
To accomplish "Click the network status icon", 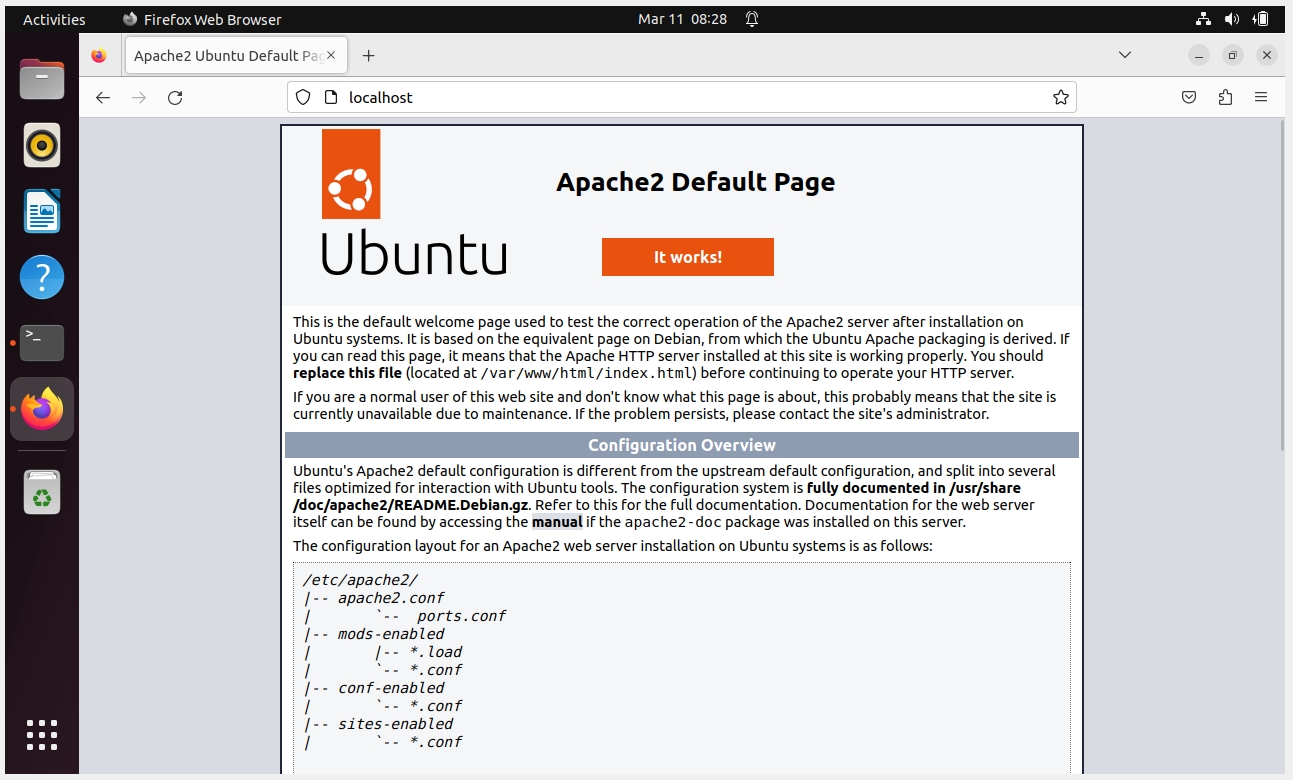I will click(1204, 19).
